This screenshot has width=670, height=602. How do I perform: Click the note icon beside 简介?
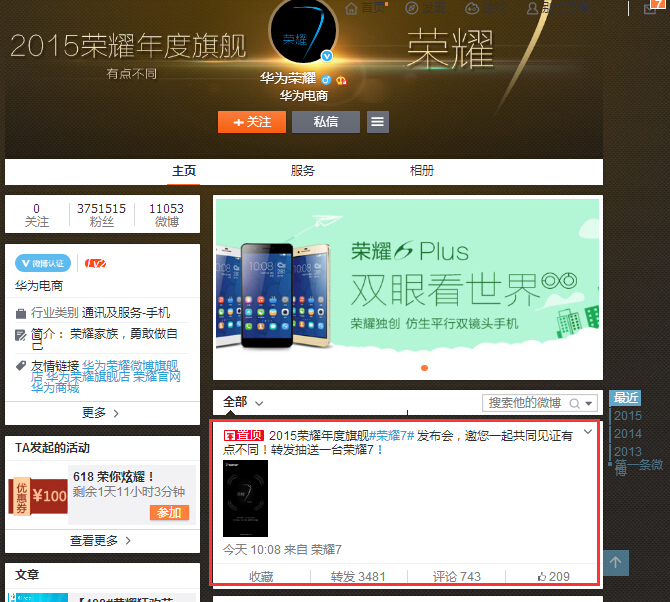pos(21,335)
